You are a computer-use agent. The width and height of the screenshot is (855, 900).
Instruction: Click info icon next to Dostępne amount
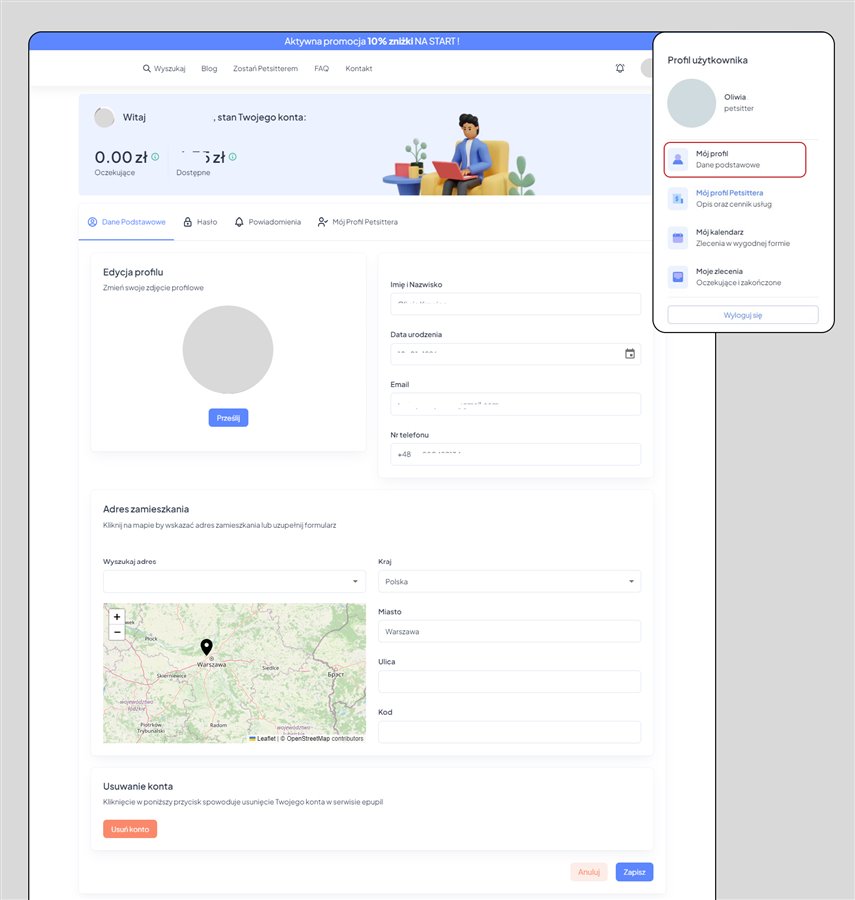point(232,157)
